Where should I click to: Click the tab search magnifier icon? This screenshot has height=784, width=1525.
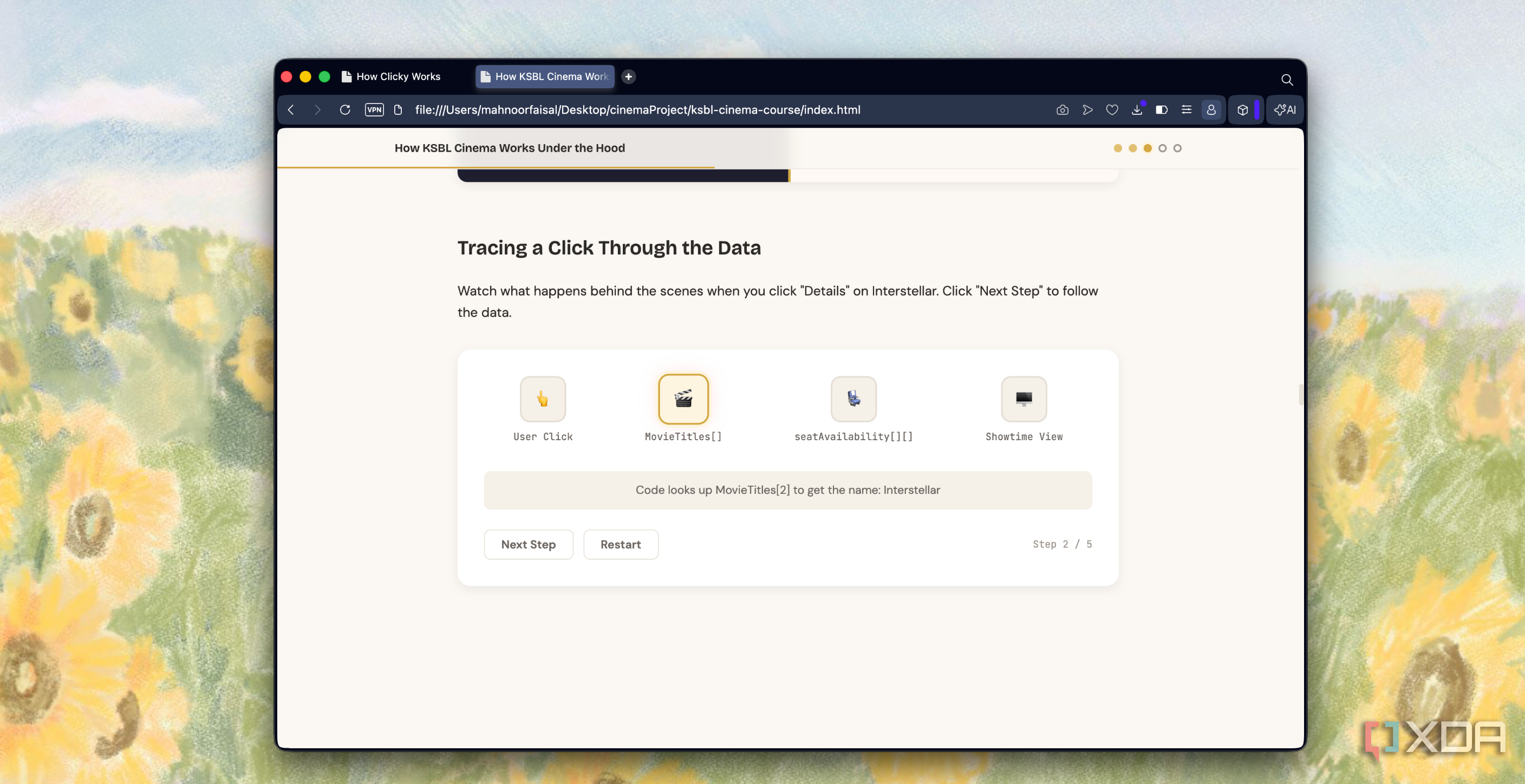(x=1287, y=79)
